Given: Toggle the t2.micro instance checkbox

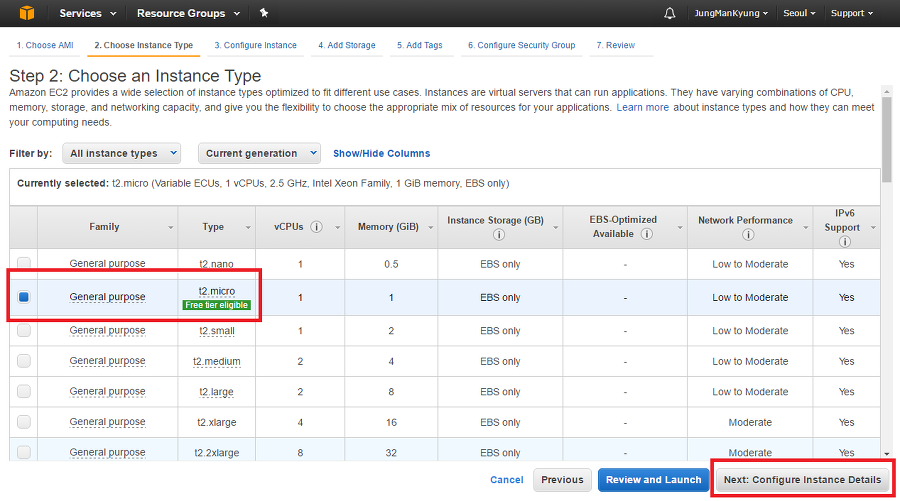Looking at the screenshot, I should tap(24, 297).
